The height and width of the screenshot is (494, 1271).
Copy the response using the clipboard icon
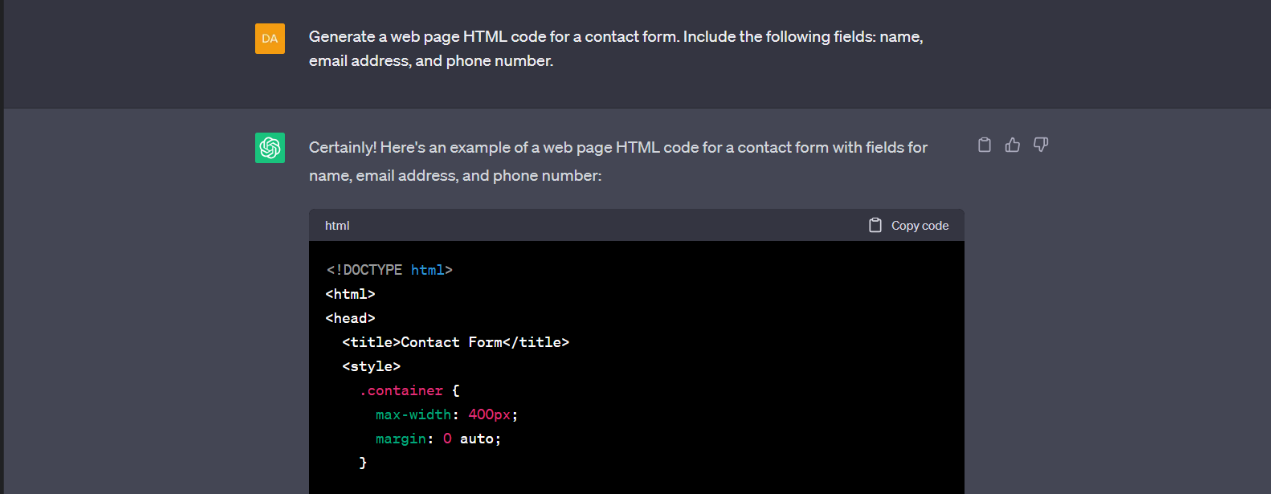pos(984,145)
